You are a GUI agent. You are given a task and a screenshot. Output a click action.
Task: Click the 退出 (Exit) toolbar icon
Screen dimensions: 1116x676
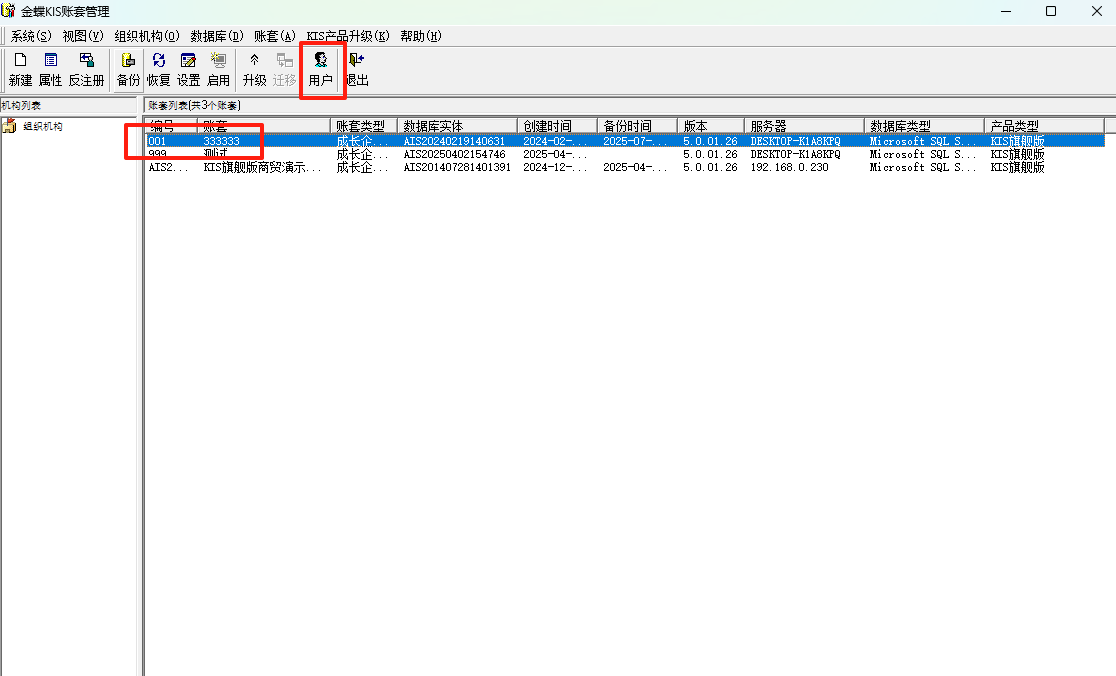356,69
